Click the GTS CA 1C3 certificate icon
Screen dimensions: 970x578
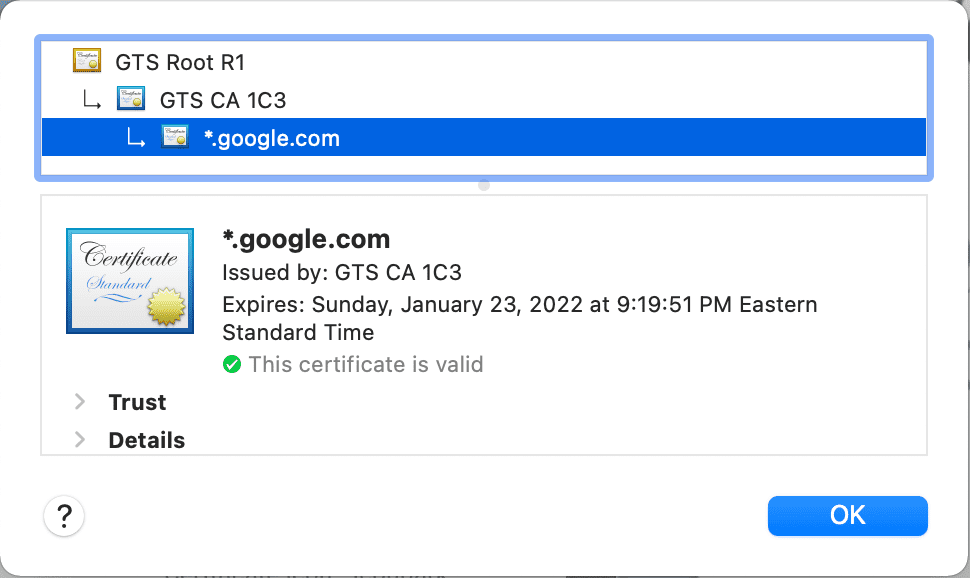coord(131,98)
